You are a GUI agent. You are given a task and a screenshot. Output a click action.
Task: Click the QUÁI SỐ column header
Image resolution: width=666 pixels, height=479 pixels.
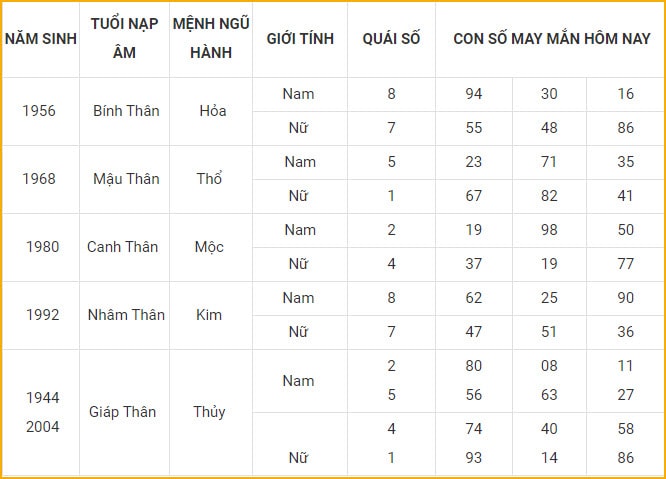tap(391, 39)
